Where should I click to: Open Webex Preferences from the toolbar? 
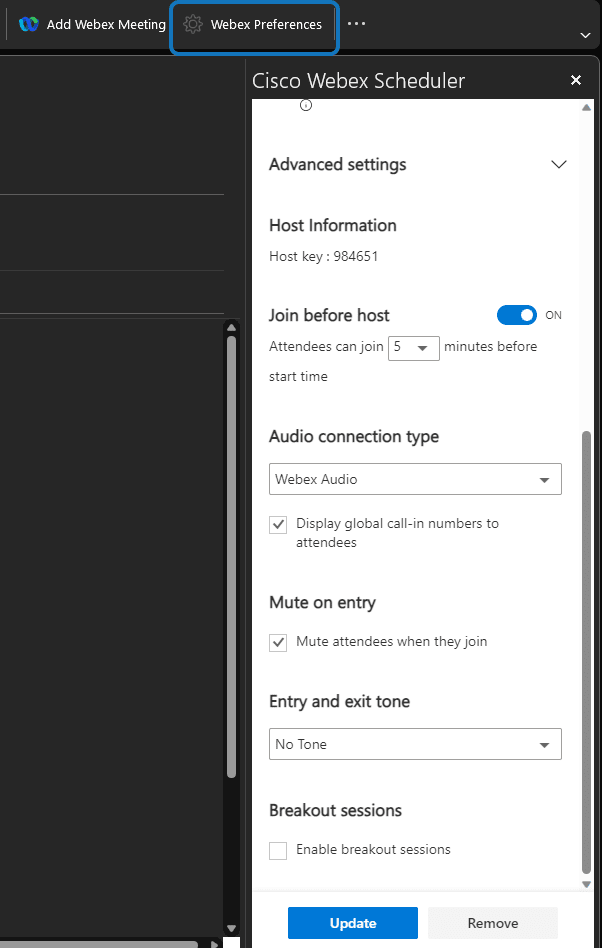tap(266, 24)
